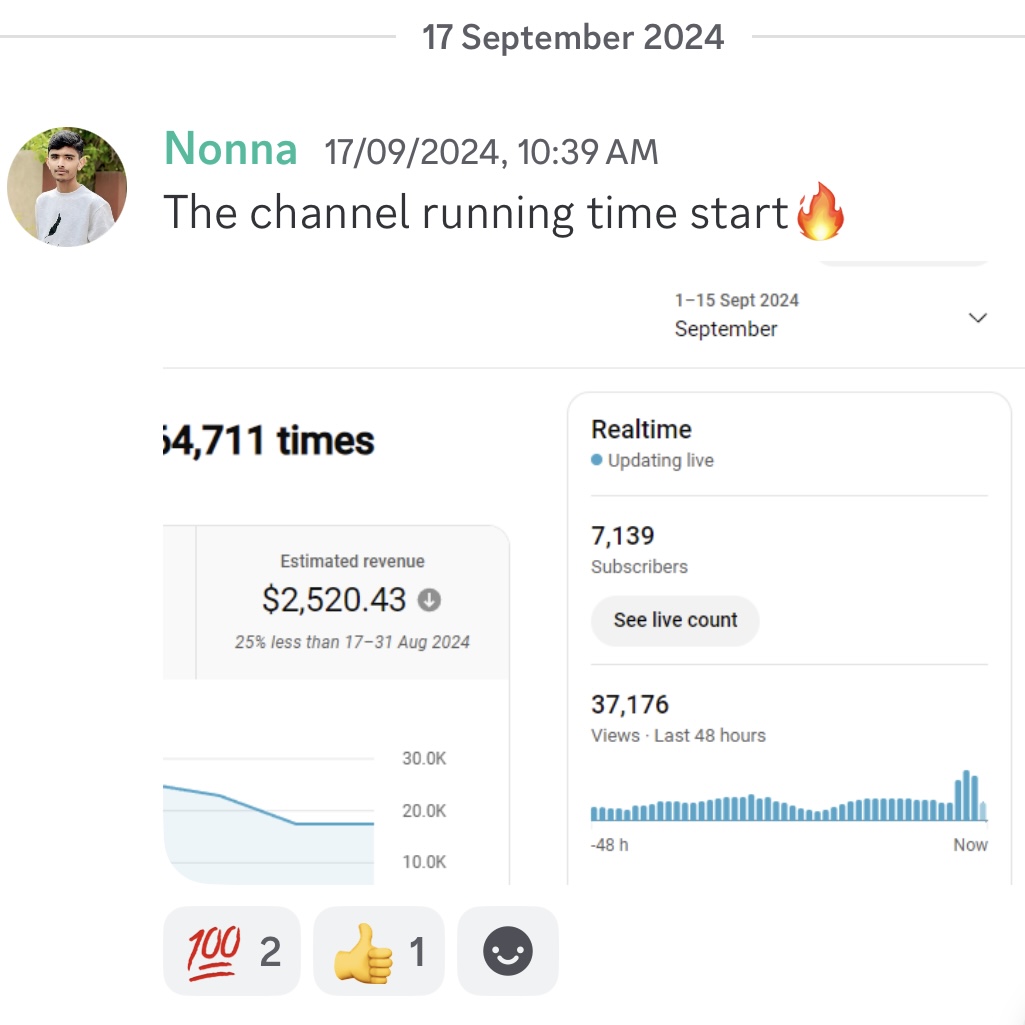Click the September label in date selector
1025x1025 pixels.
(726, 329)
